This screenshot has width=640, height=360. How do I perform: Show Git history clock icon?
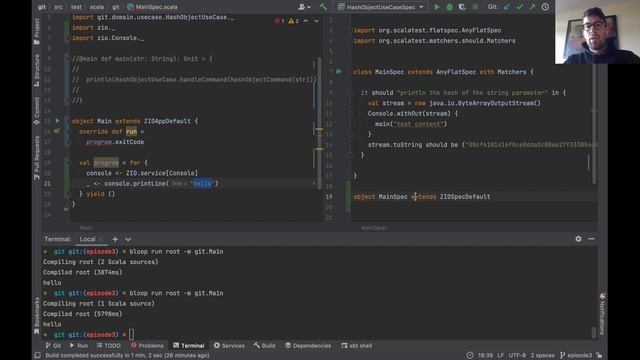point(545,7)
